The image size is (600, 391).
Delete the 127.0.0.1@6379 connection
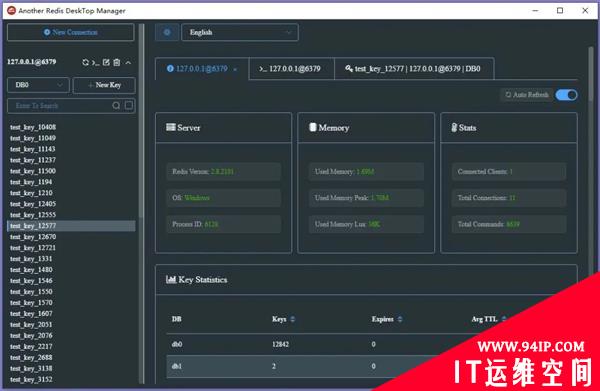click(x=117, y=62)
